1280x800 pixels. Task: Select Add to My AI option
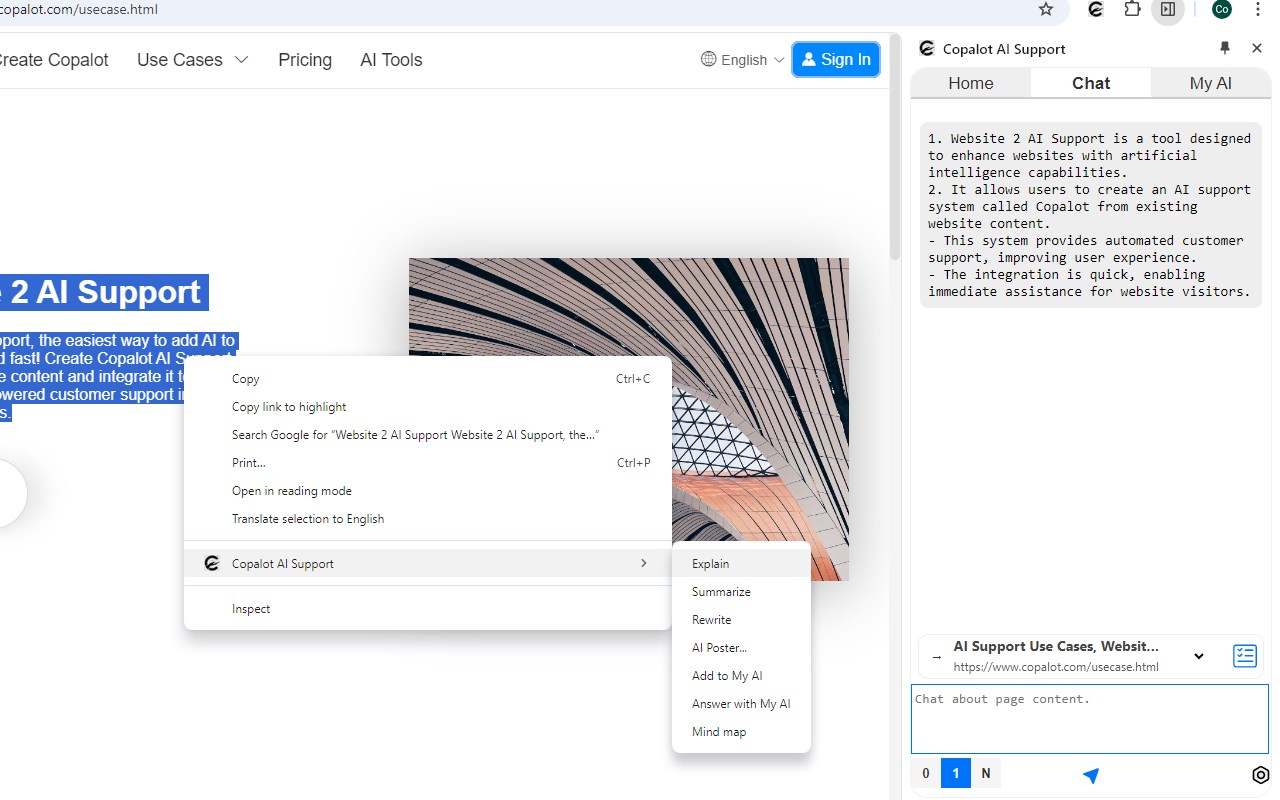(x=741, y=676)
